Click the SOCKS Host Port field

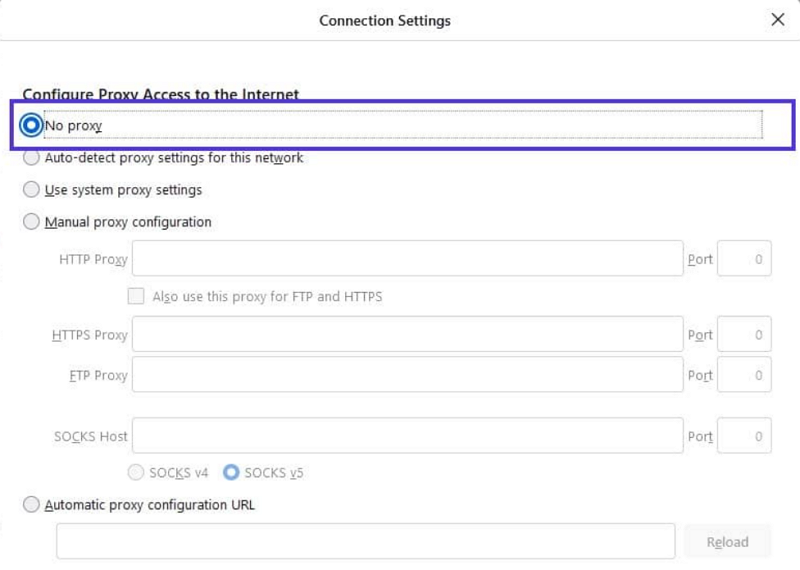click(744, 436)
